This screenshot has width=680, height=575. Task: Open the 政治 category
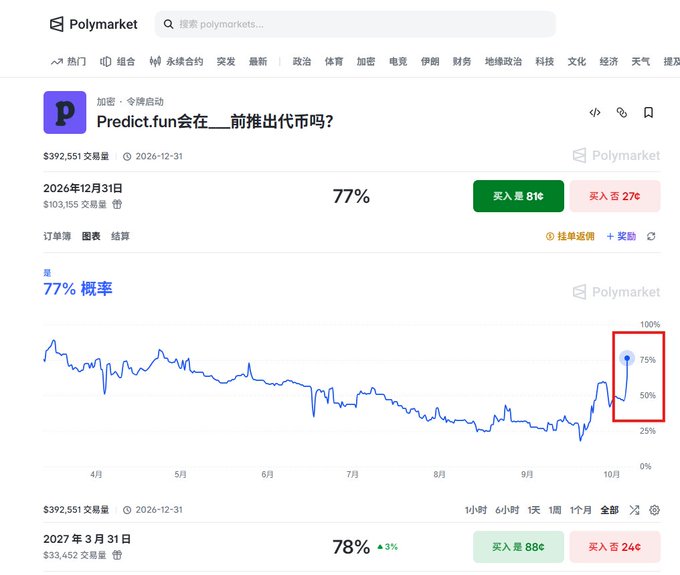(x=302, y=62)
